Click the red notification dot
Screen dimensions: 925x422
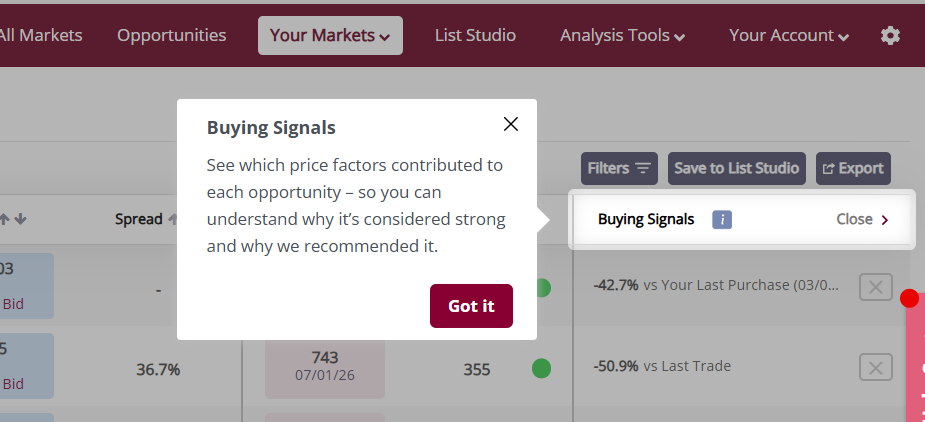click(909, 298)
